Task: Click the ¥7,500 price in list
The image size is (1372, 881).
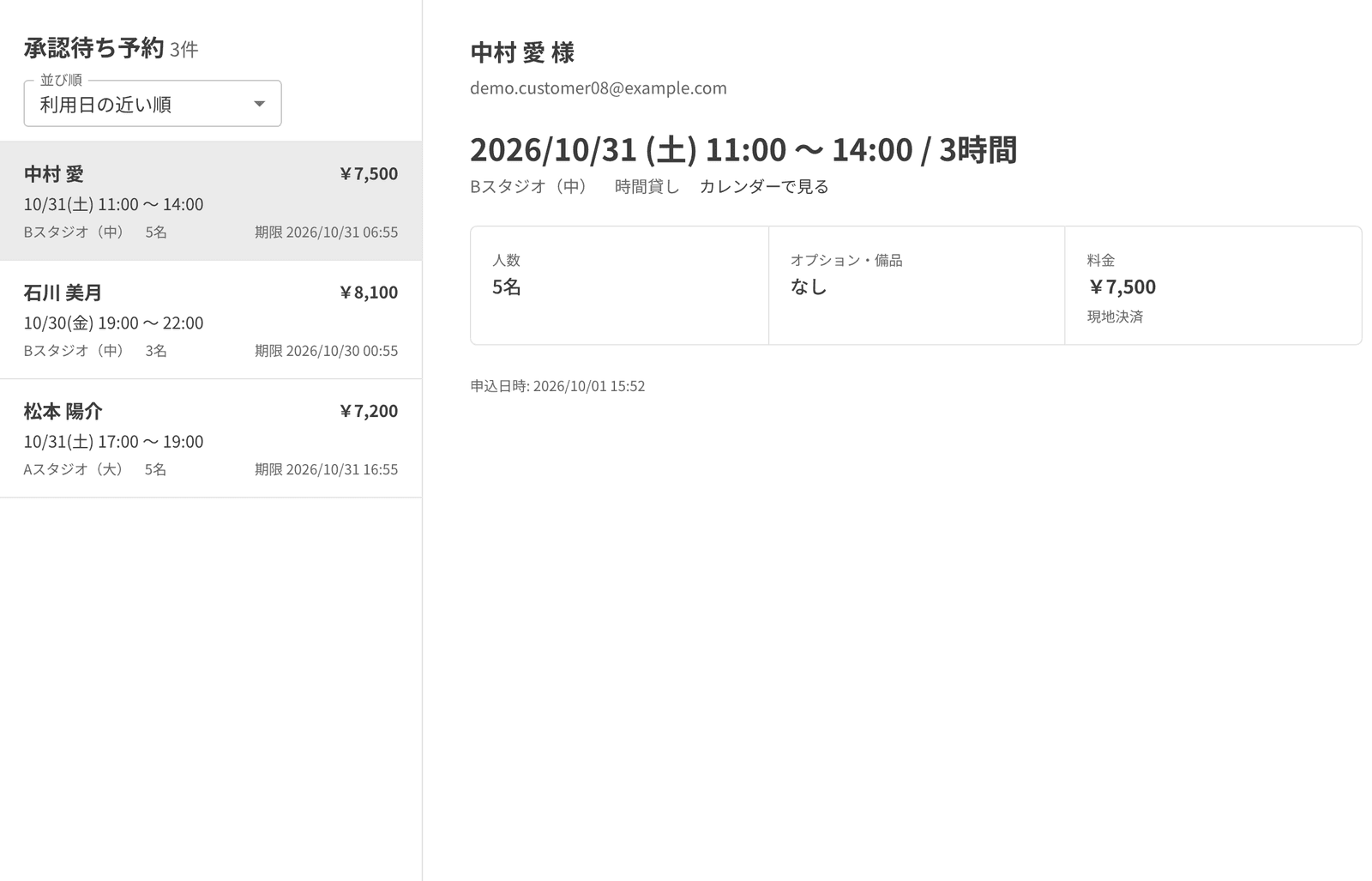Action: pyautogui.click(x=369, y=173)
